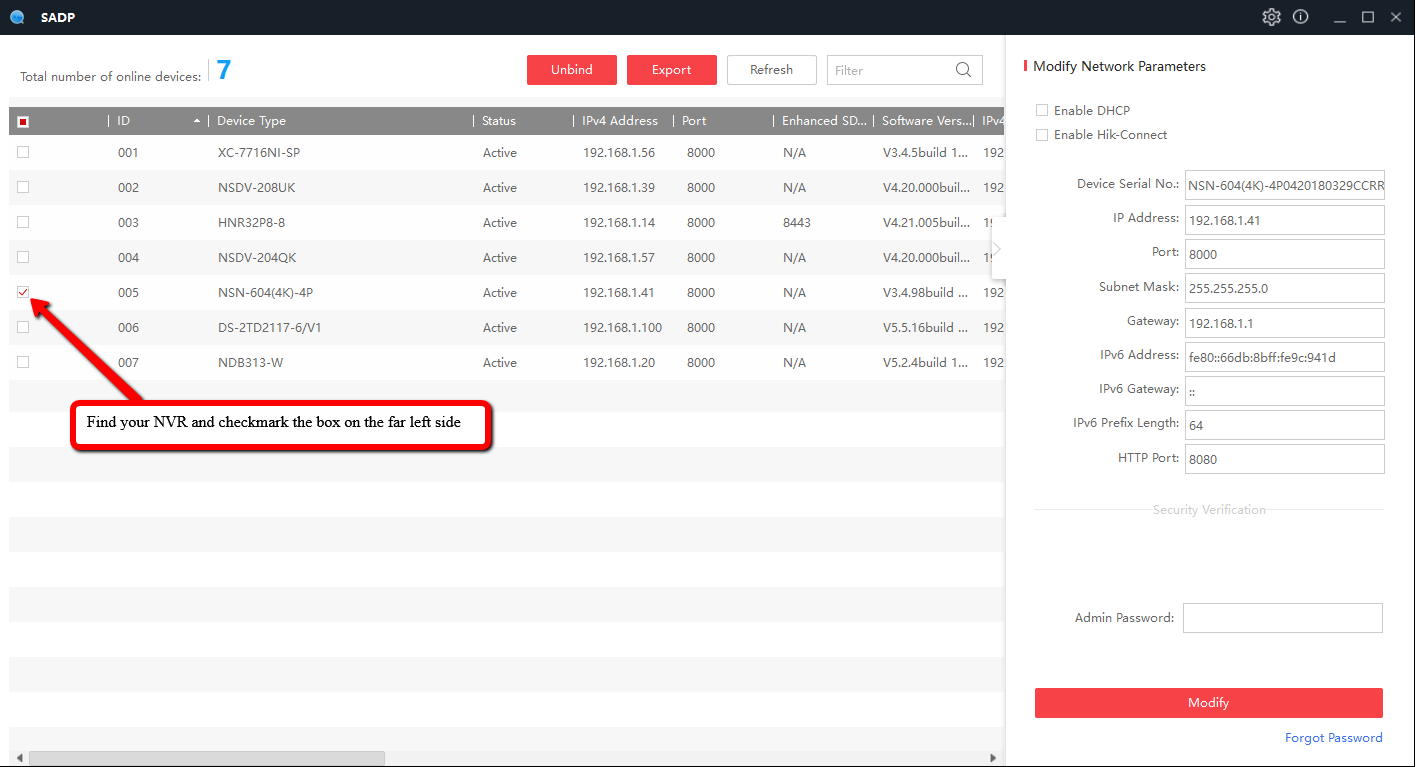Click IP address 192.168.1.39 cell

pyautogui.click(x=619, y=188)
